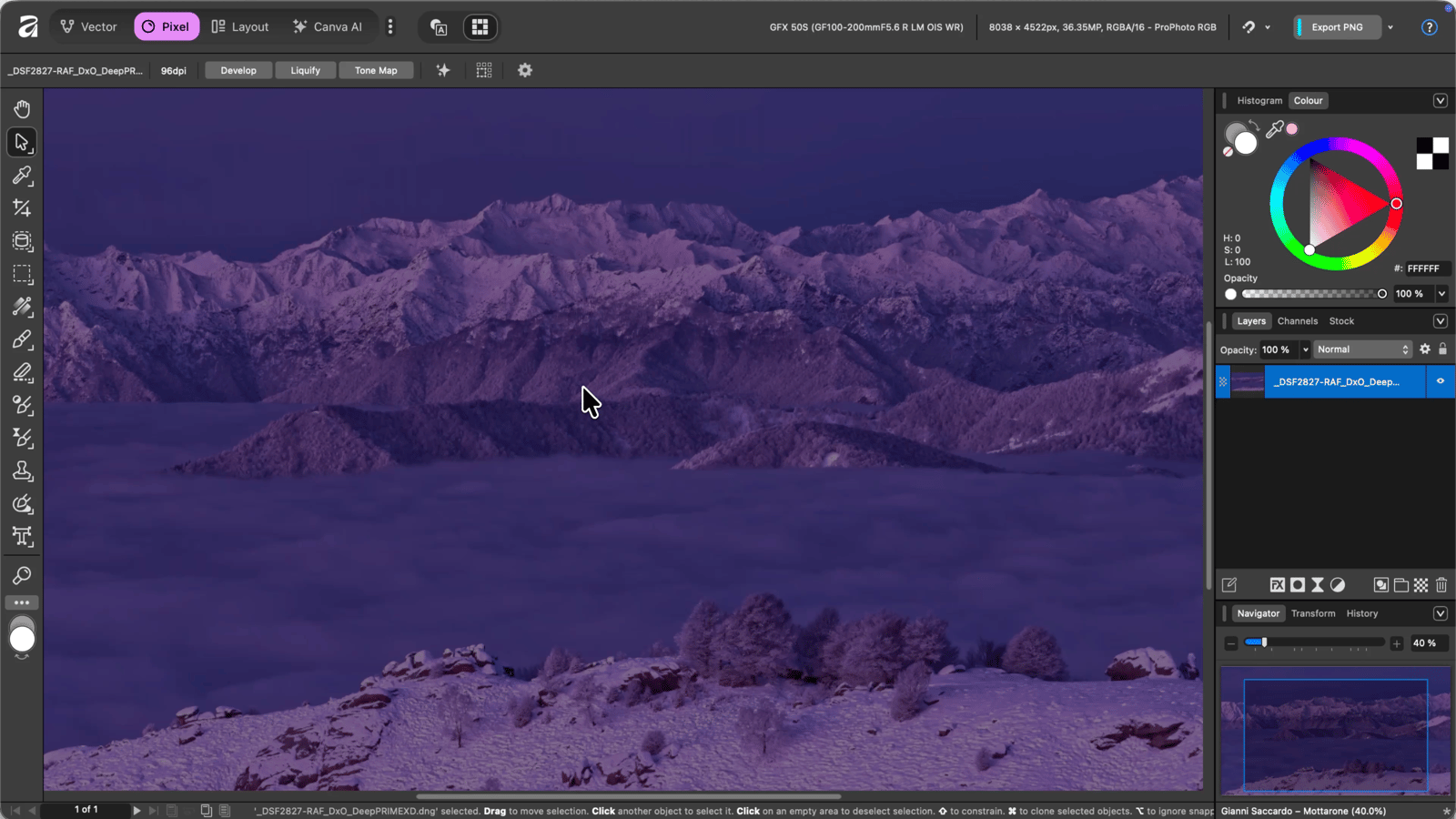This screenshot has height=819, width=1456.
Task: Choose the Clone stamp tool
Action: click(x=22, y=471)
